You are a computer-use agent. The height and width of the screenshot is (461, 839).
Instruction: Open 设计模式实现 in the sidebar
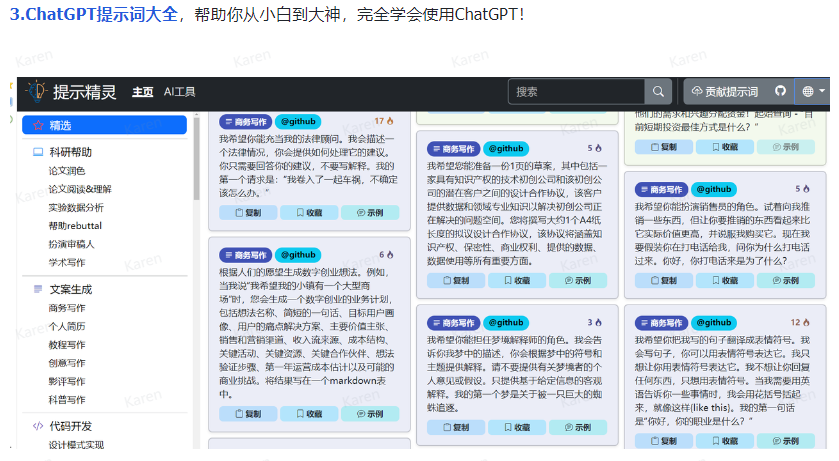click(76, 445)
